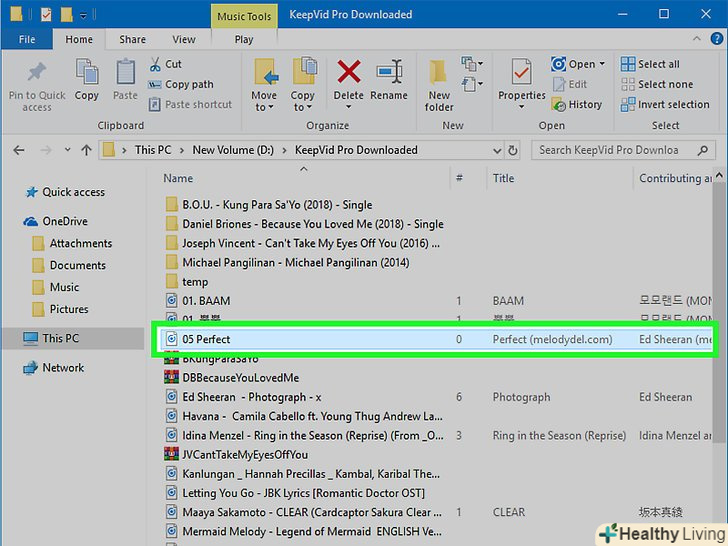Open the address bar history dropdown
This screenshot has height=546, width=728.
(x=494, y=150)
